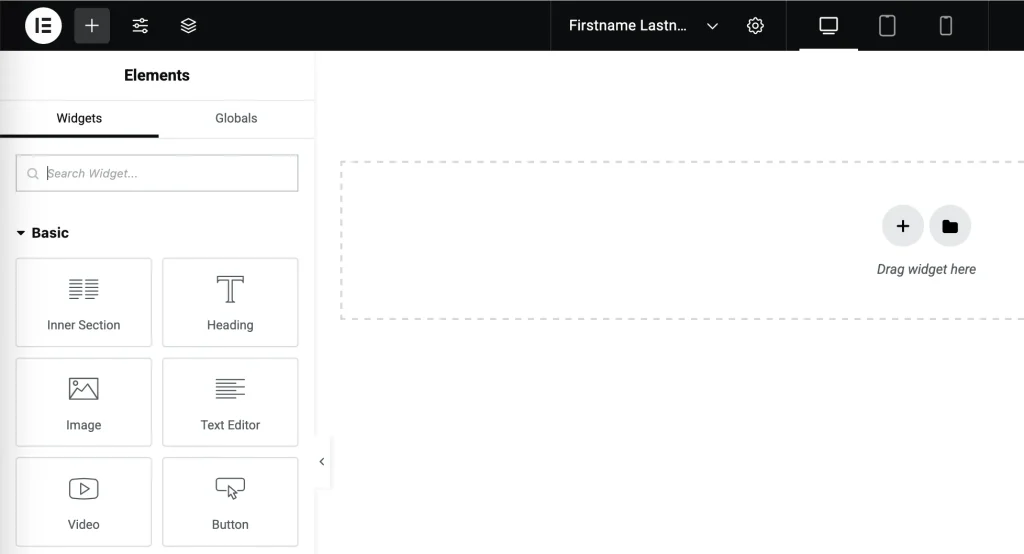Open Site Settings sliders icon
The height and width of the screenshot is (554, 1024).
[x=140, y=26]
